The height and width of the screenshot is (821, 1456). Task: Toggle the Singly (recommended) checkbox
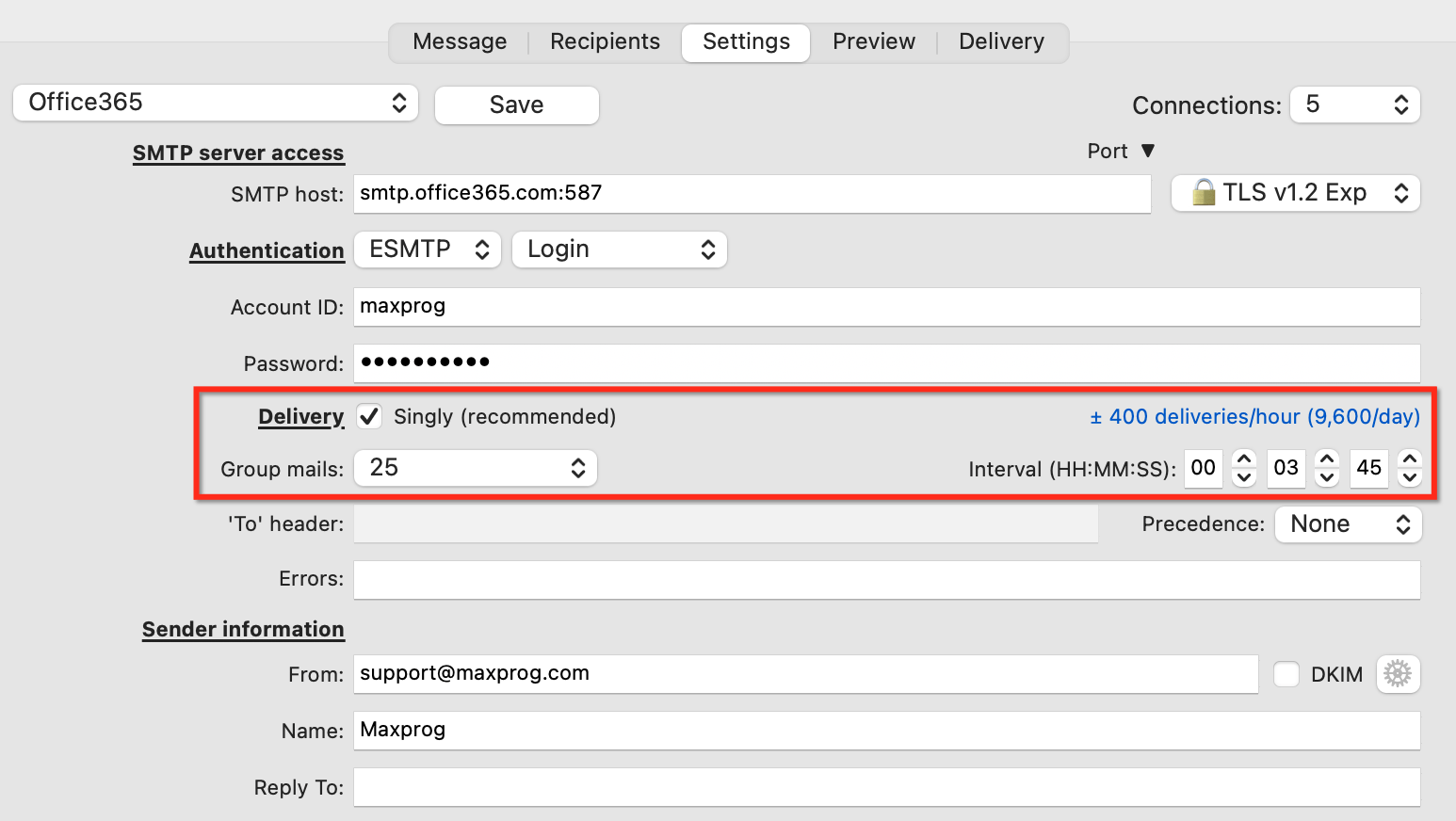click(369, 416)
